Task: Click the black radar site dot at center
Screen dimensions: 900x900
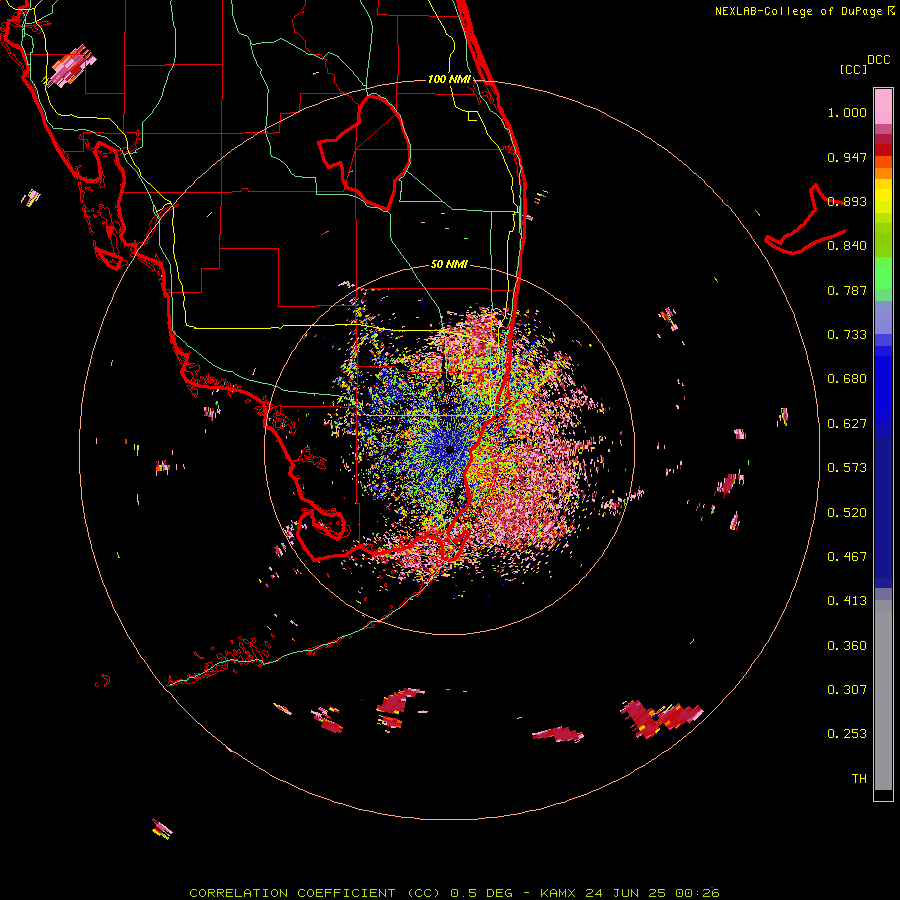Action: (450, 449)
